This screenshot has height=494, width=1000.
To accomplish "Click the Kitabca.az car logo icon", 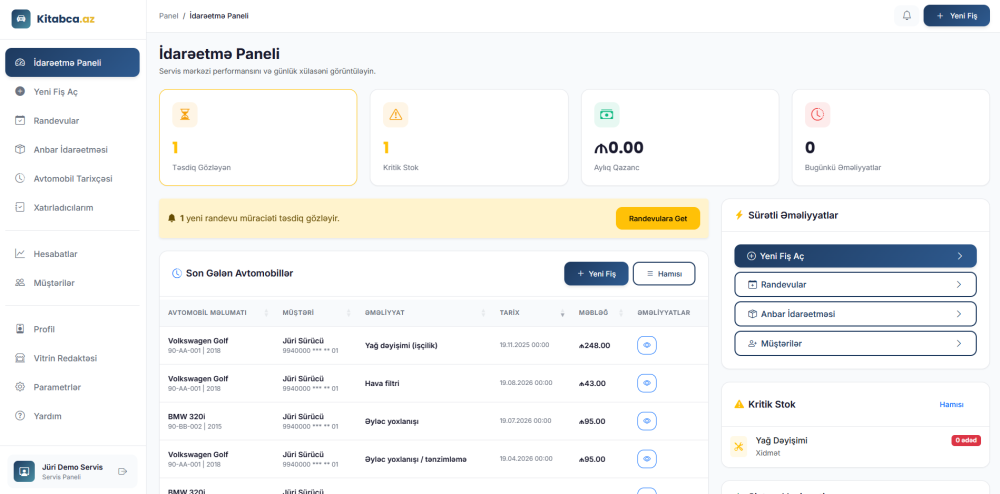I will click(22, 18).
